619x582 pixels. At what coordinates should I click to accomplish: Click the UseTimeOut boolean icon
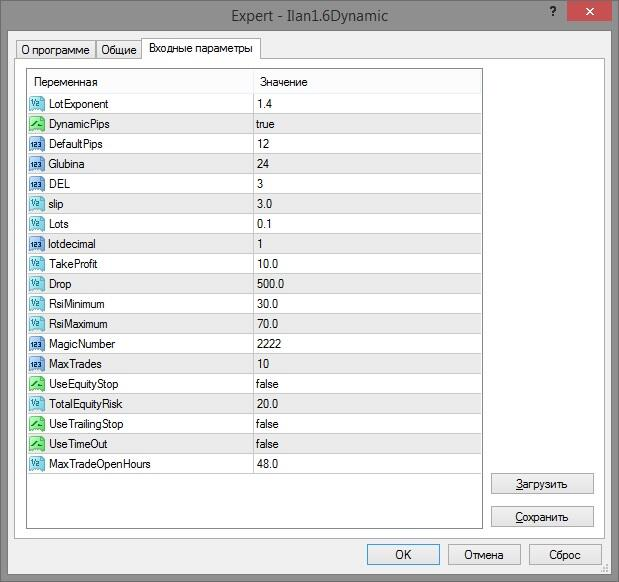pos(37,444)
